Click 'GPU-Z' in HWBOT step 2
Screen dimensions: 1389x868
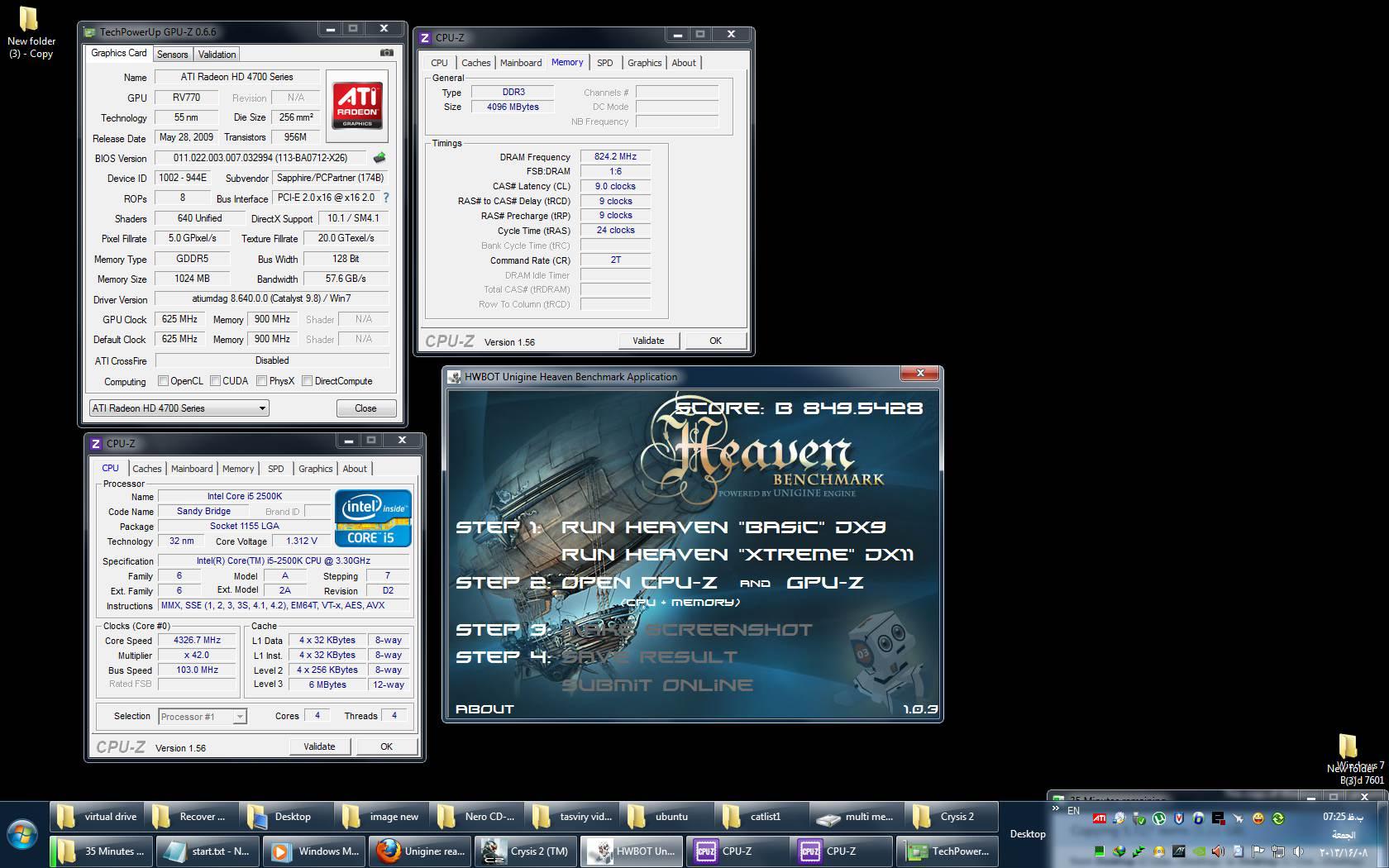[825, 583]
